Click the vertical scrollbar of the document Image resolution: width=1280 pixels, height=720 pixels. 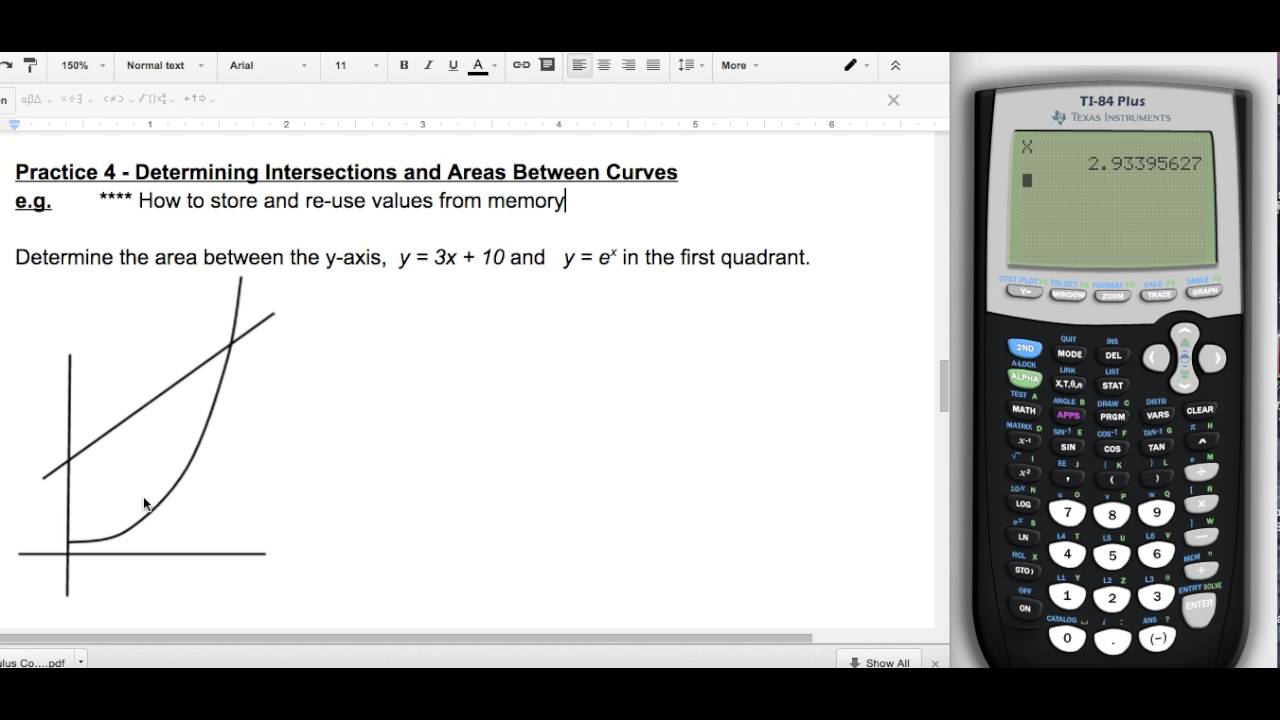click(x=944, y=386)
